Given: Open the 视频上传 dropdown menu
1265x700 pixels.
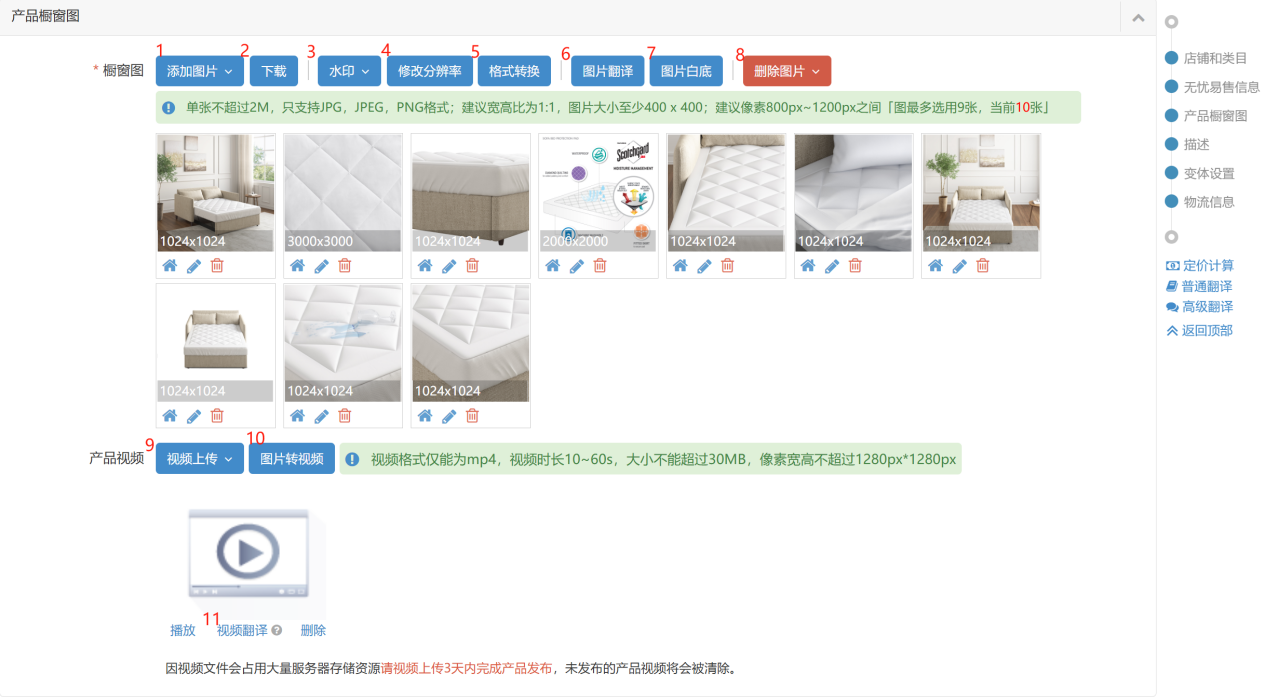Looking at the screenshot, I should pos(199,459).
